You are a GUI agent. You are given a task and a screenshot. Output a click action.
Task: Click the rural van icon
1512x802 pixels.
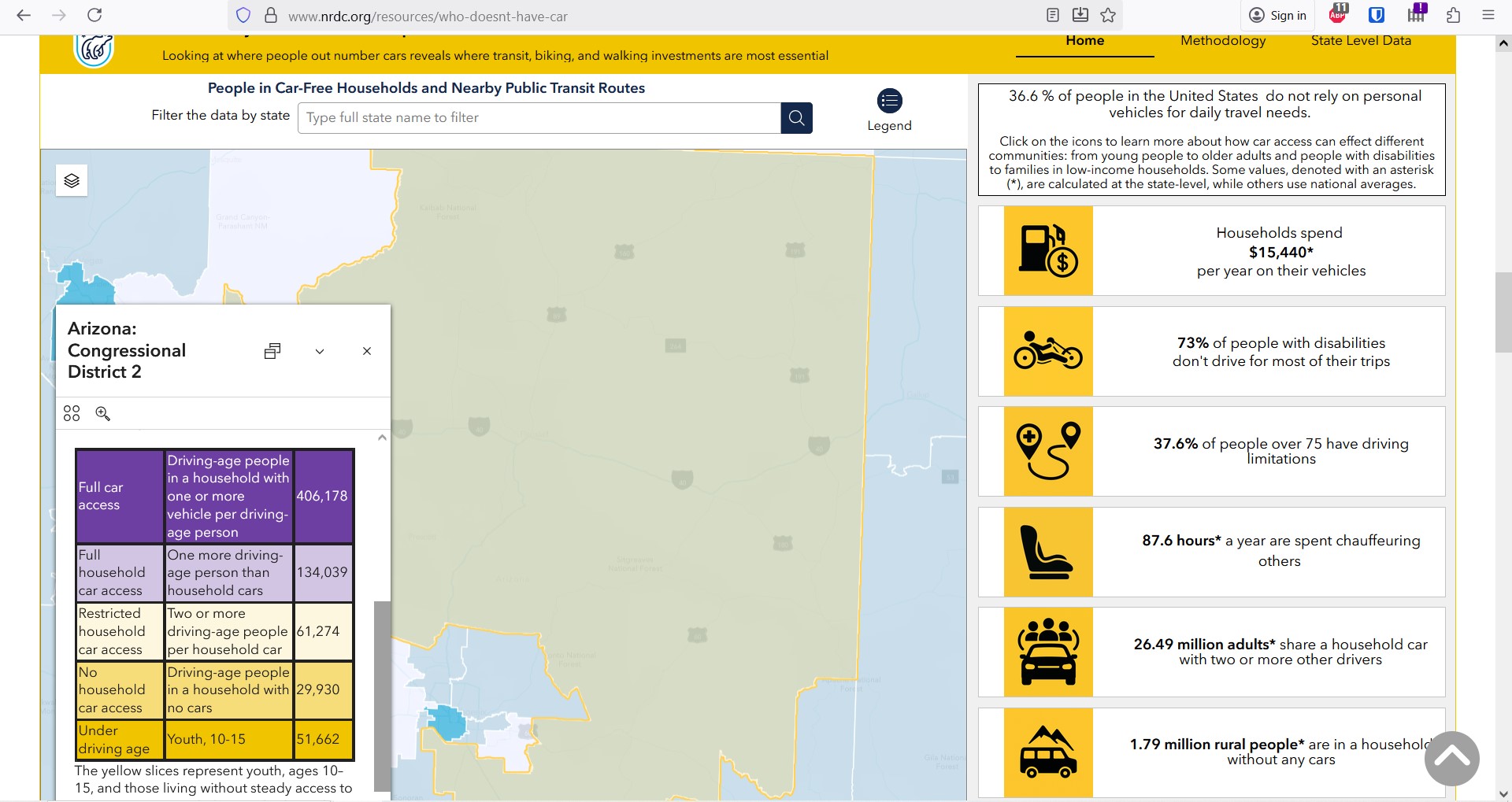(x=1048, y=752)
